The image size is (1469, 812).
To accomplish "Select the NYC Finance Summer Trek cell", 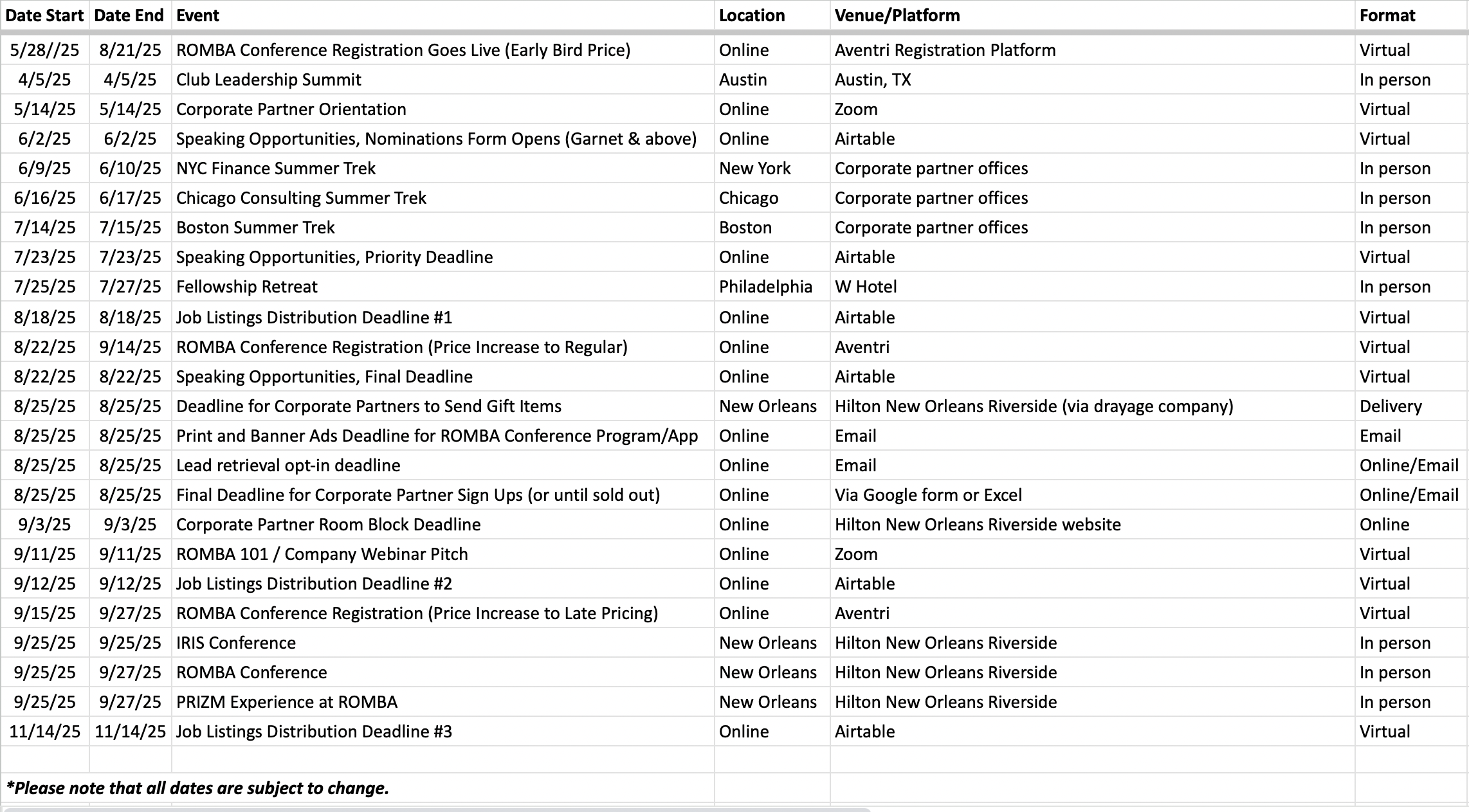I will (x=443, y=168).
